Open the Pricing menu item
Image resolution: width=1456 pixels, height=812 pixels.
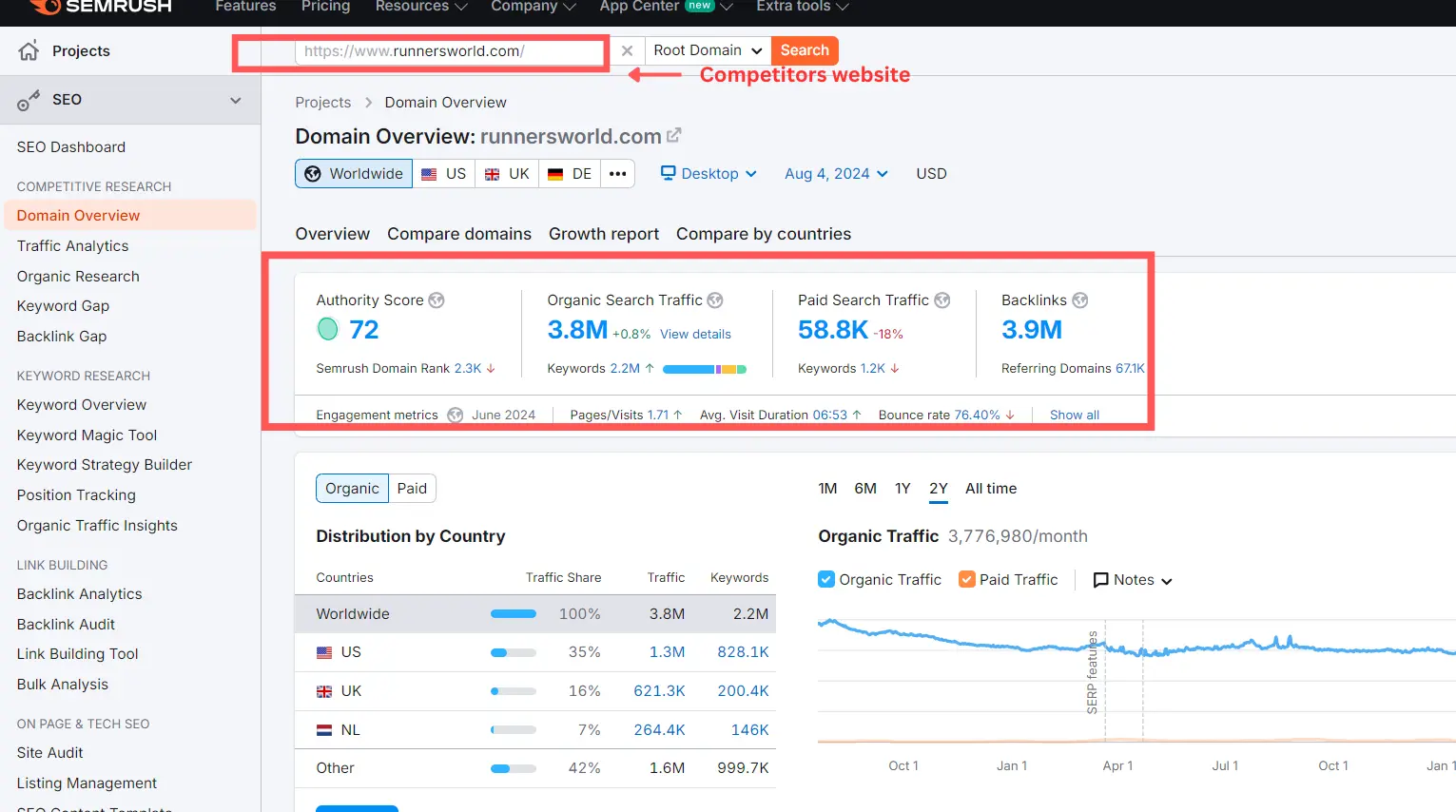(325, 7)
